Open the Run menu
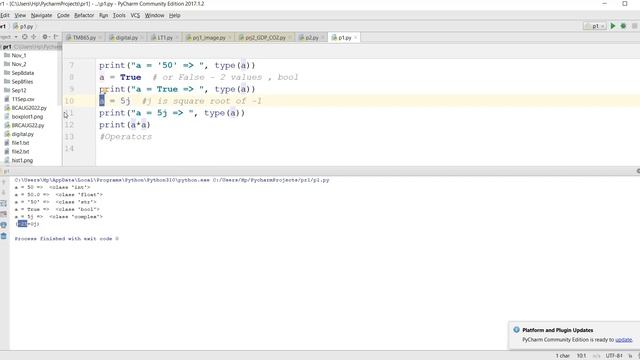 click(103, 15)
